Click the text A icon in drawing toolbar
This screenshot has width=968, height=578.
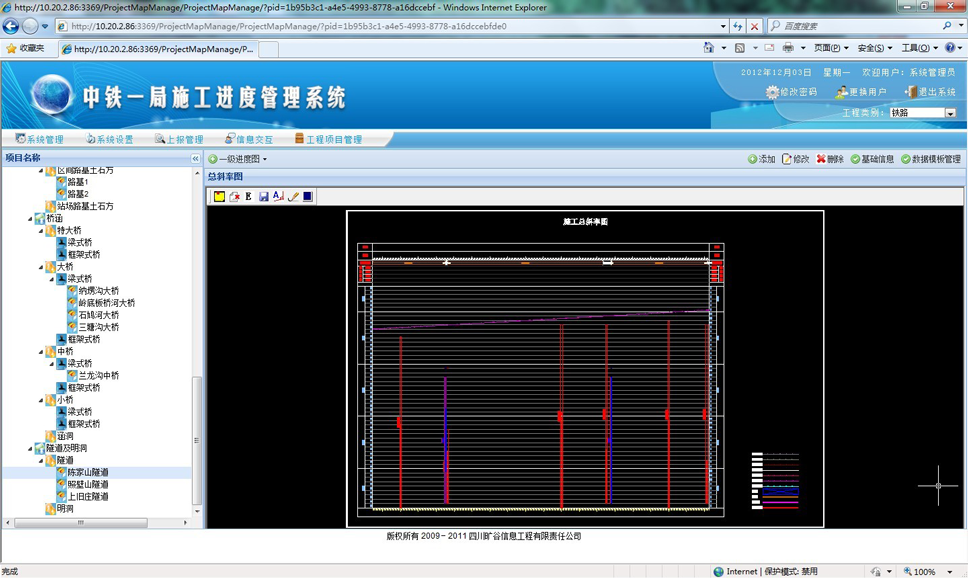[278, 196]
